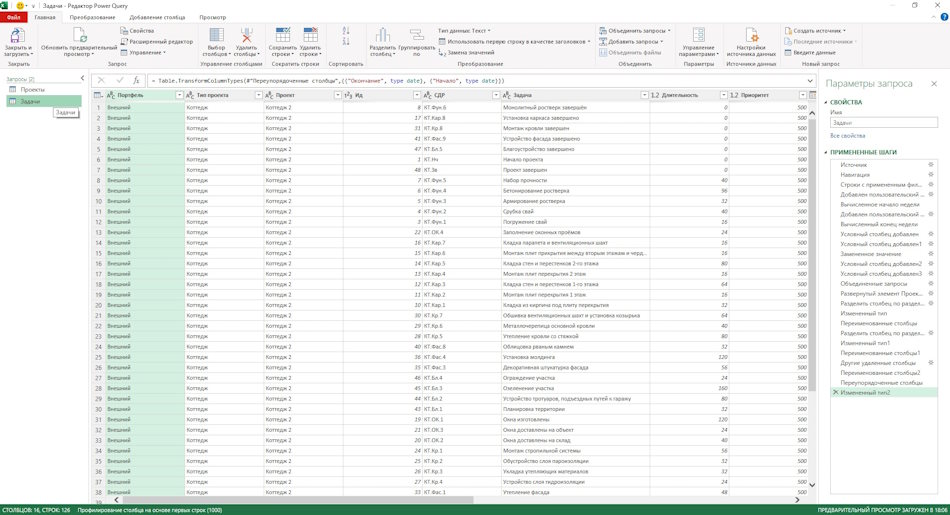Open Управление dropdown in Запрос group
Screen dimensions: 950x515
tap(143, 53)
